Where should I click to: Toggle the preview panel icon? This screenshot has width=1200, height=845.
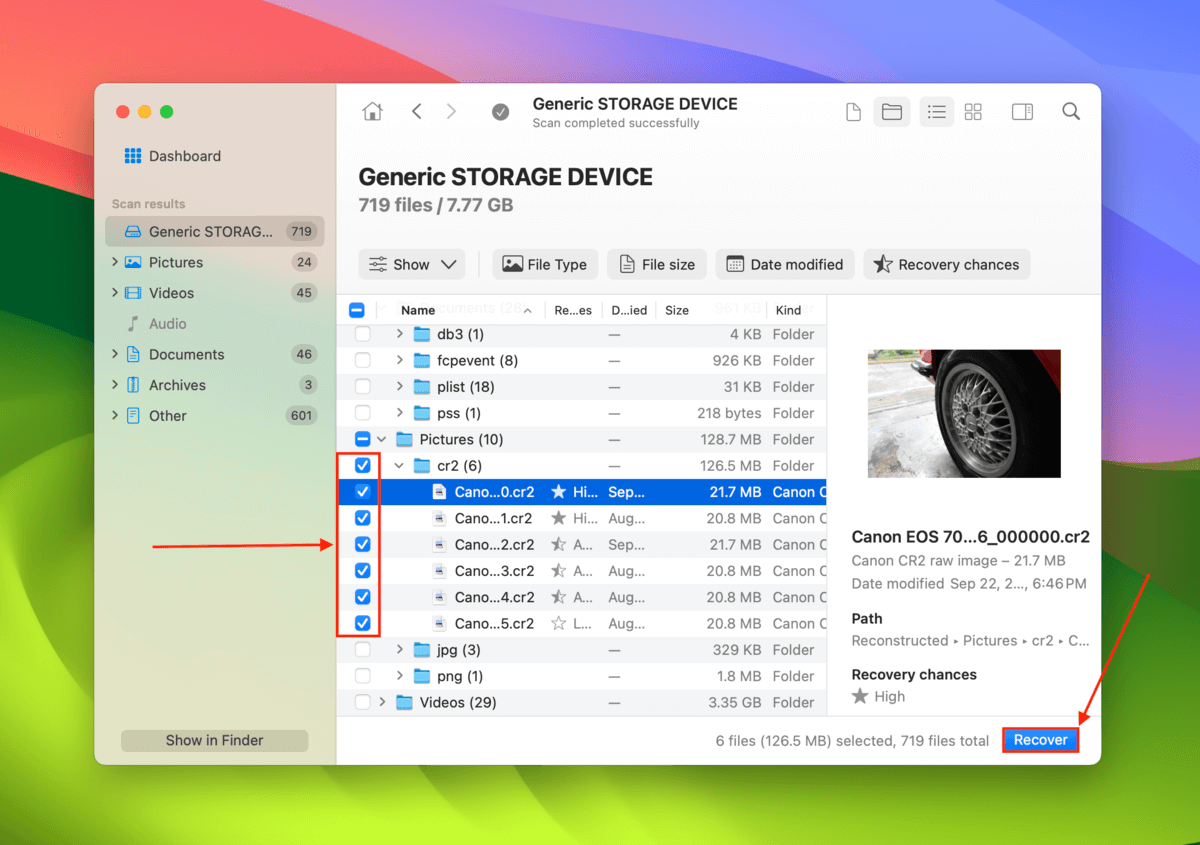1022,111
